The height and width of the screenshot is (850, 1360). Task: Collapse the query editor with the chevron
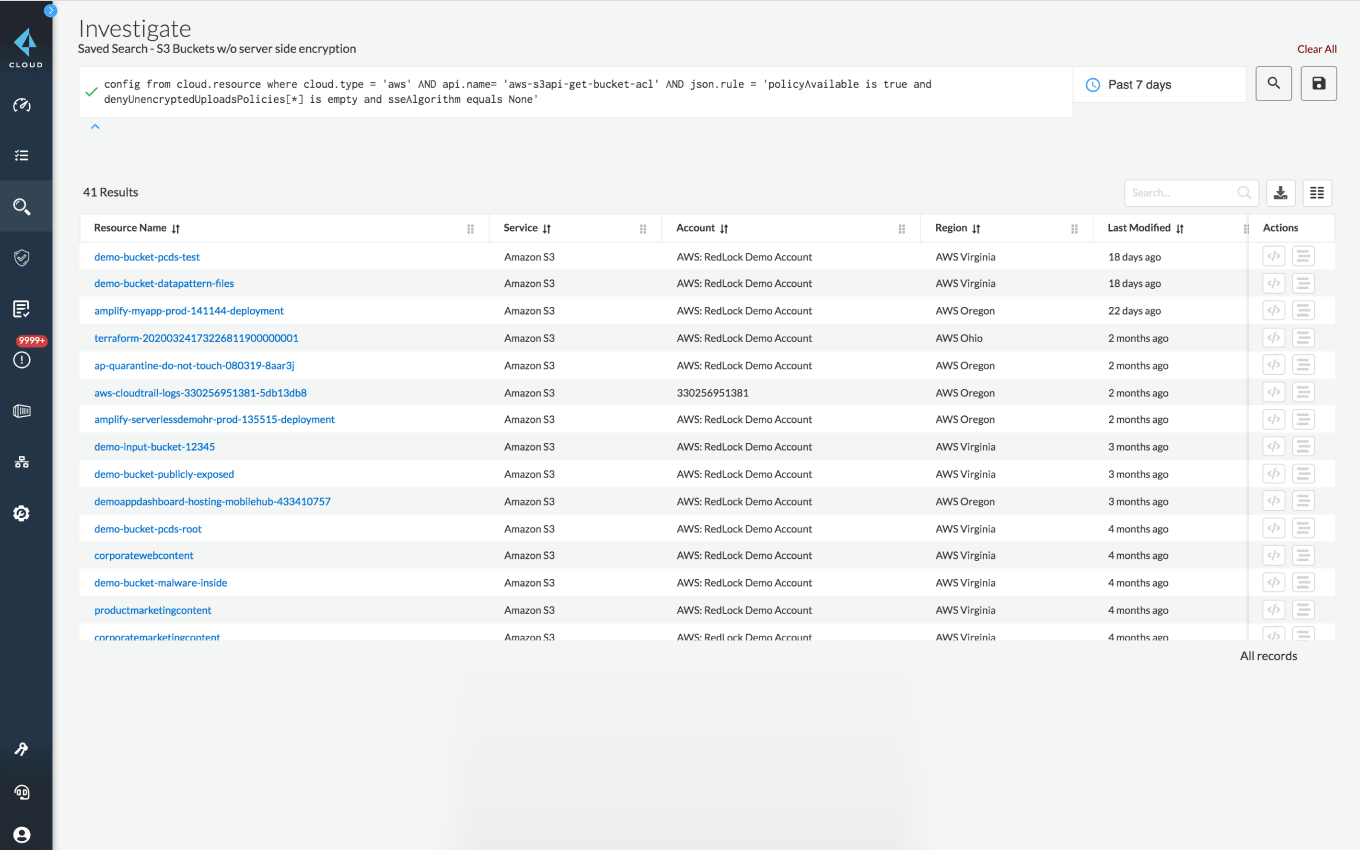point(95,126)
